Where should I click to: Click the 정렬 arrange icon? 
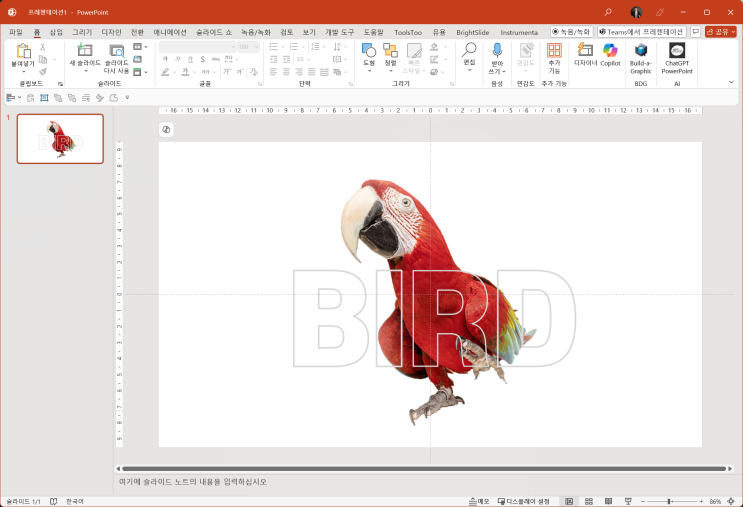tap(390, 50)
